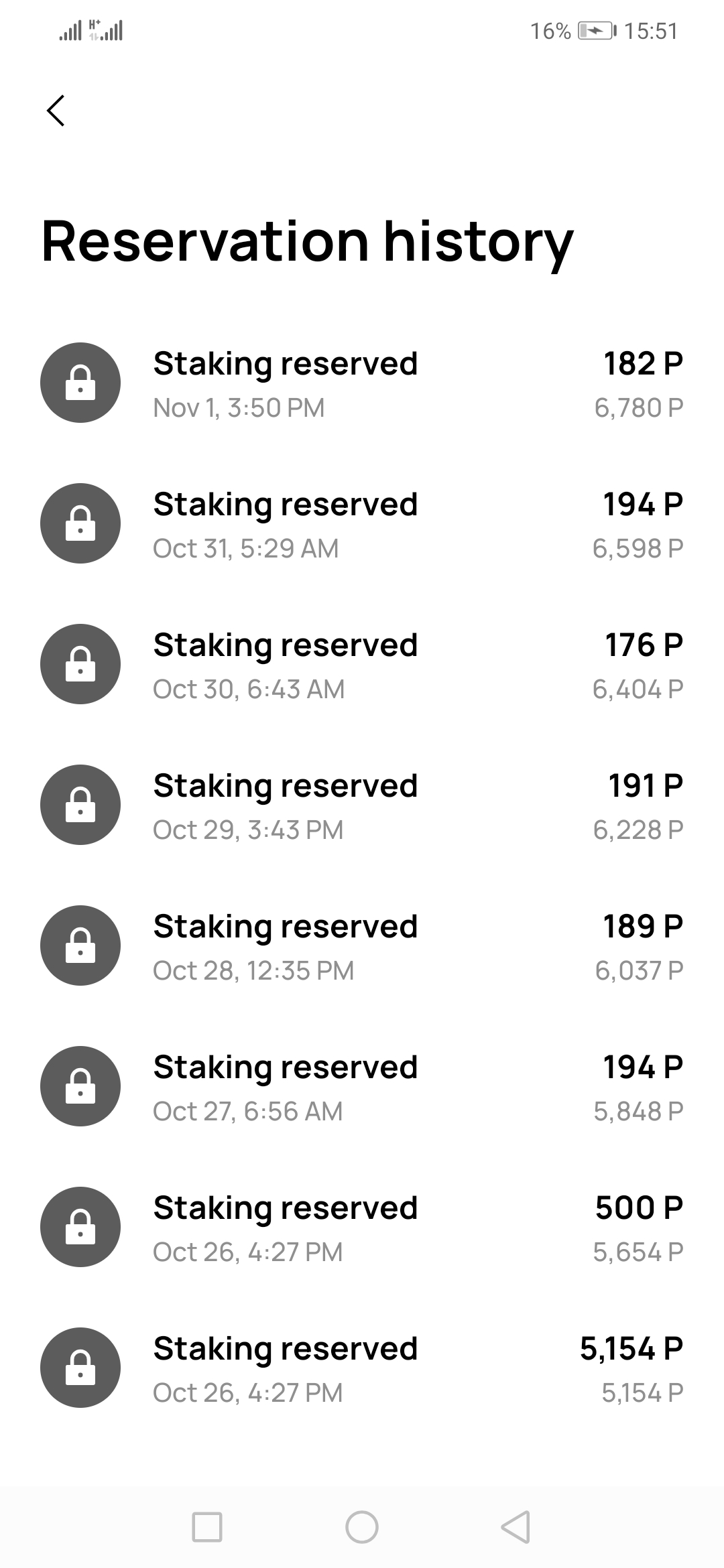Select the 191 P reservation amount
Image resolution: width=724 pixels, height=1568 pixels.
(x=645, y=786)
